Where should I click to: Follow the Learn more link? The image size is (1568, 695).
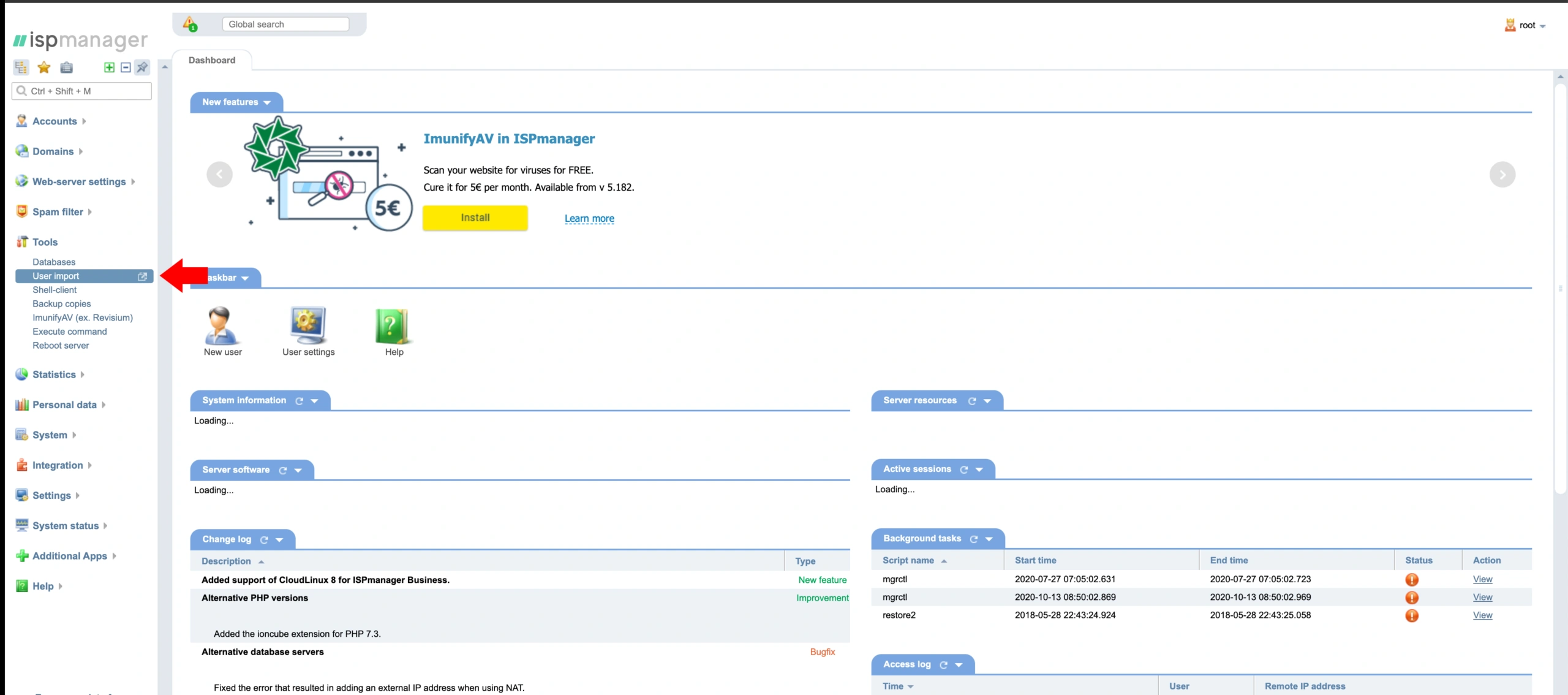click(589, 218)
